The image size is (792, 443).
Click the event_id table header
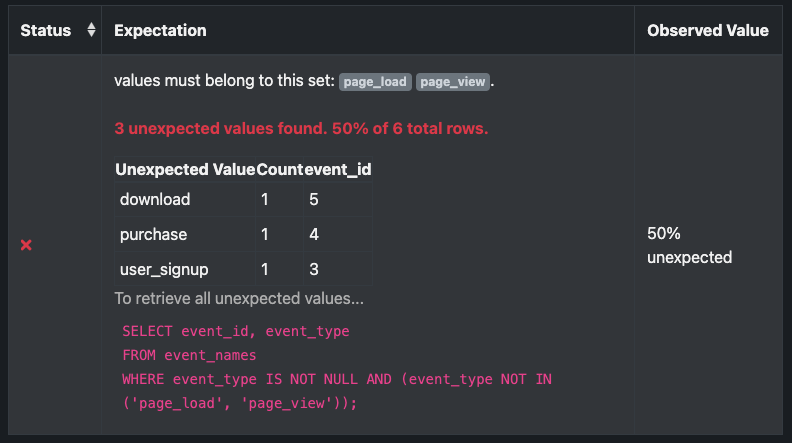coord(337,169)
